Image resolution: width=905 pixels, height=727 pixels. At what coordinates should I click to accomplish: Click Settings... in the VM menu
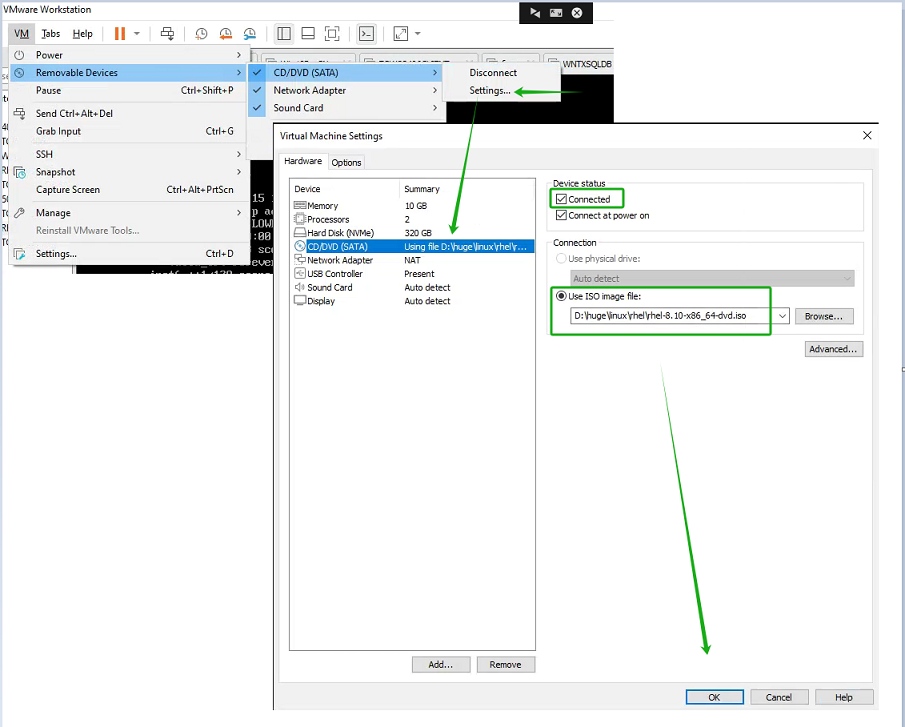128,253
